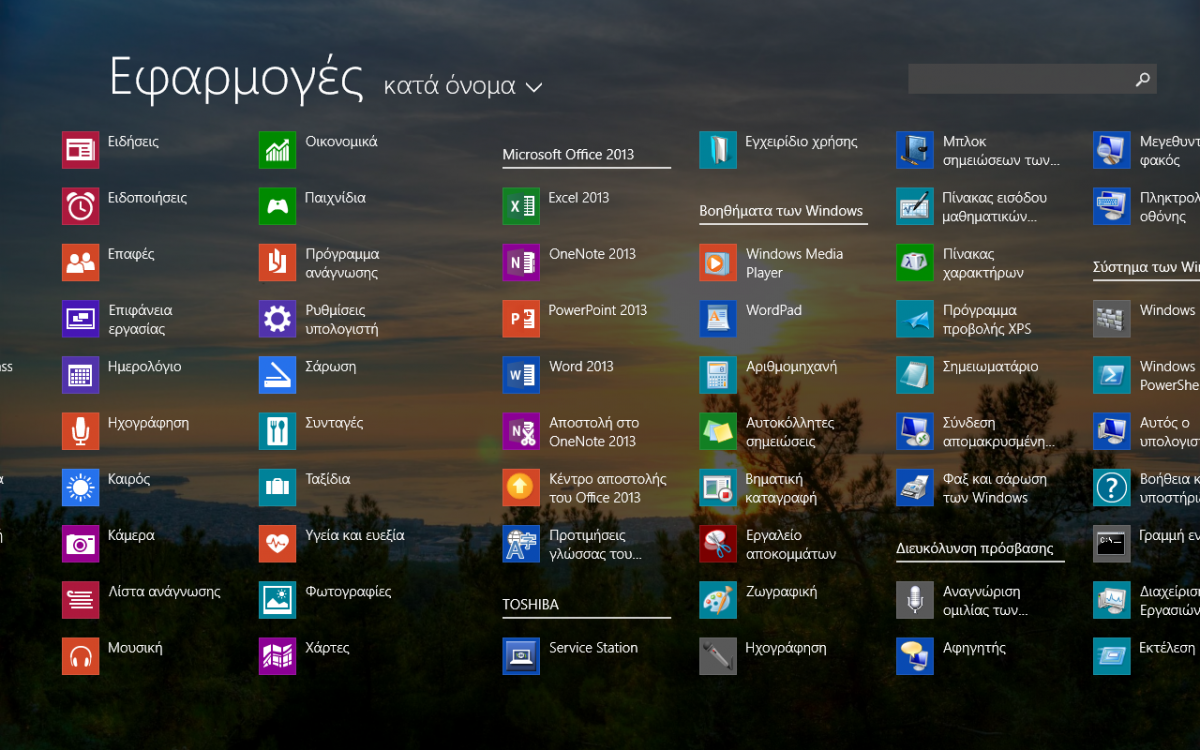1200x750 pixels.
Task: Open the Μεγεθυντικός φακός magnifier icon
Action: coord(1112,150)
